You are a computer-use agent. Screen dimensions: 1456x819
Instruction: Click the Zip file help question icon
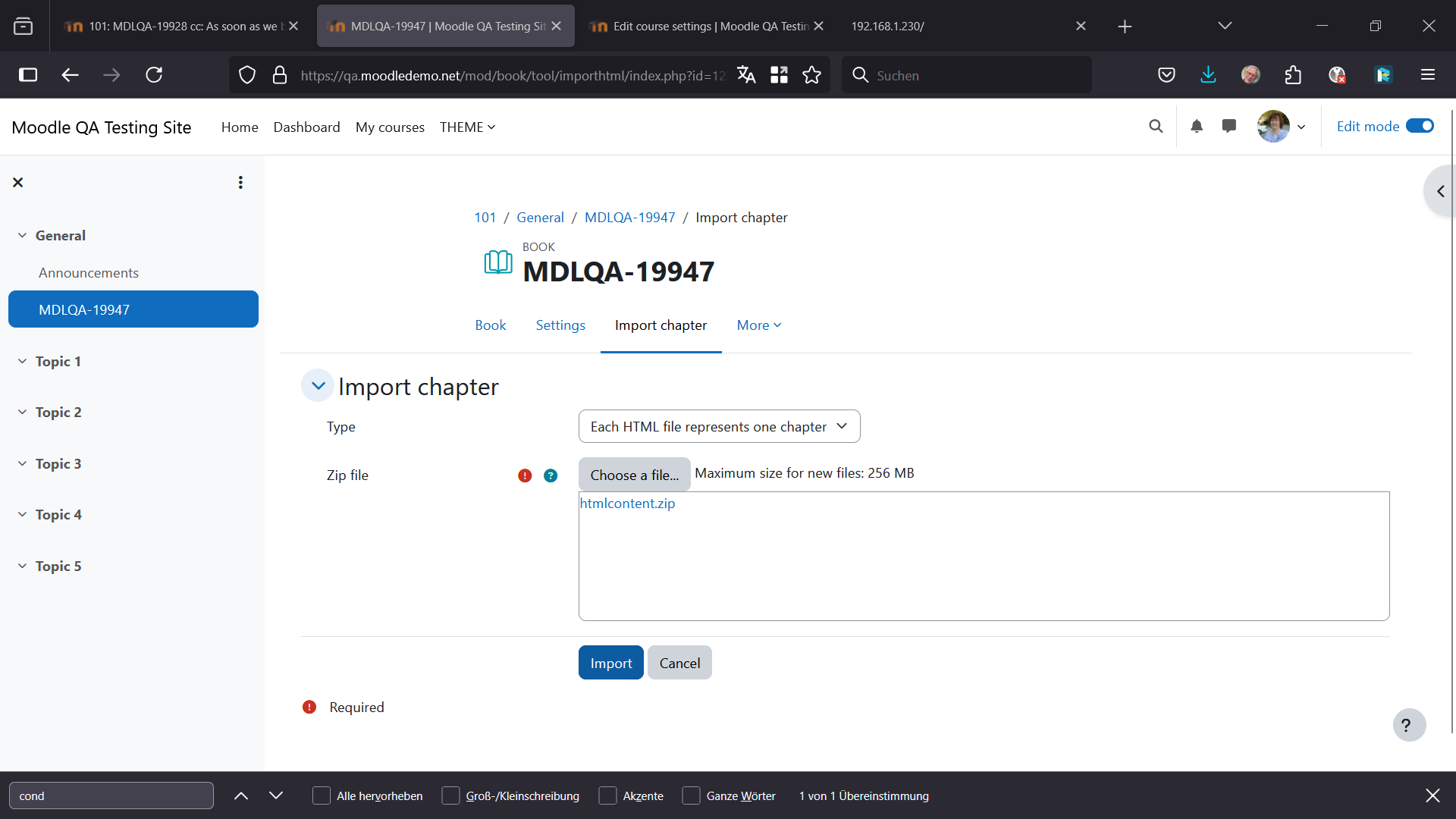(551, 475)
